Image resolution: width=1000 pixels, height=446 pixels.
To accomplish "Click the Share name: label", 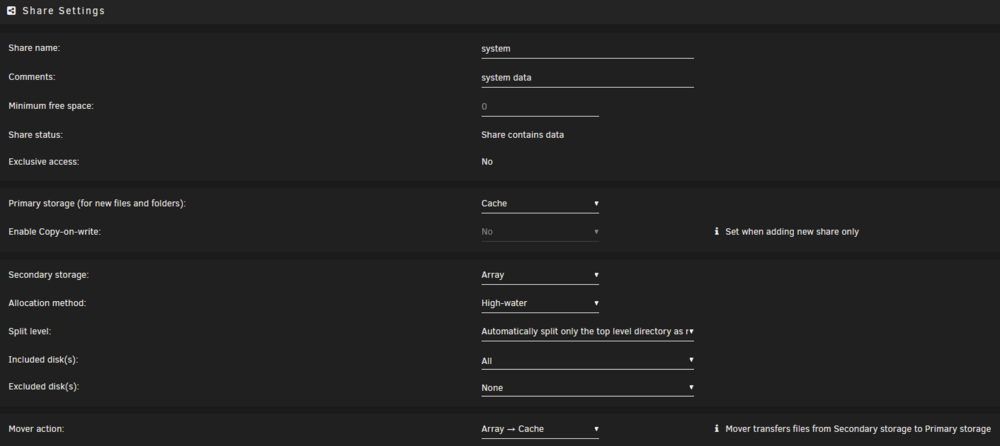I will tap(34, 48).
